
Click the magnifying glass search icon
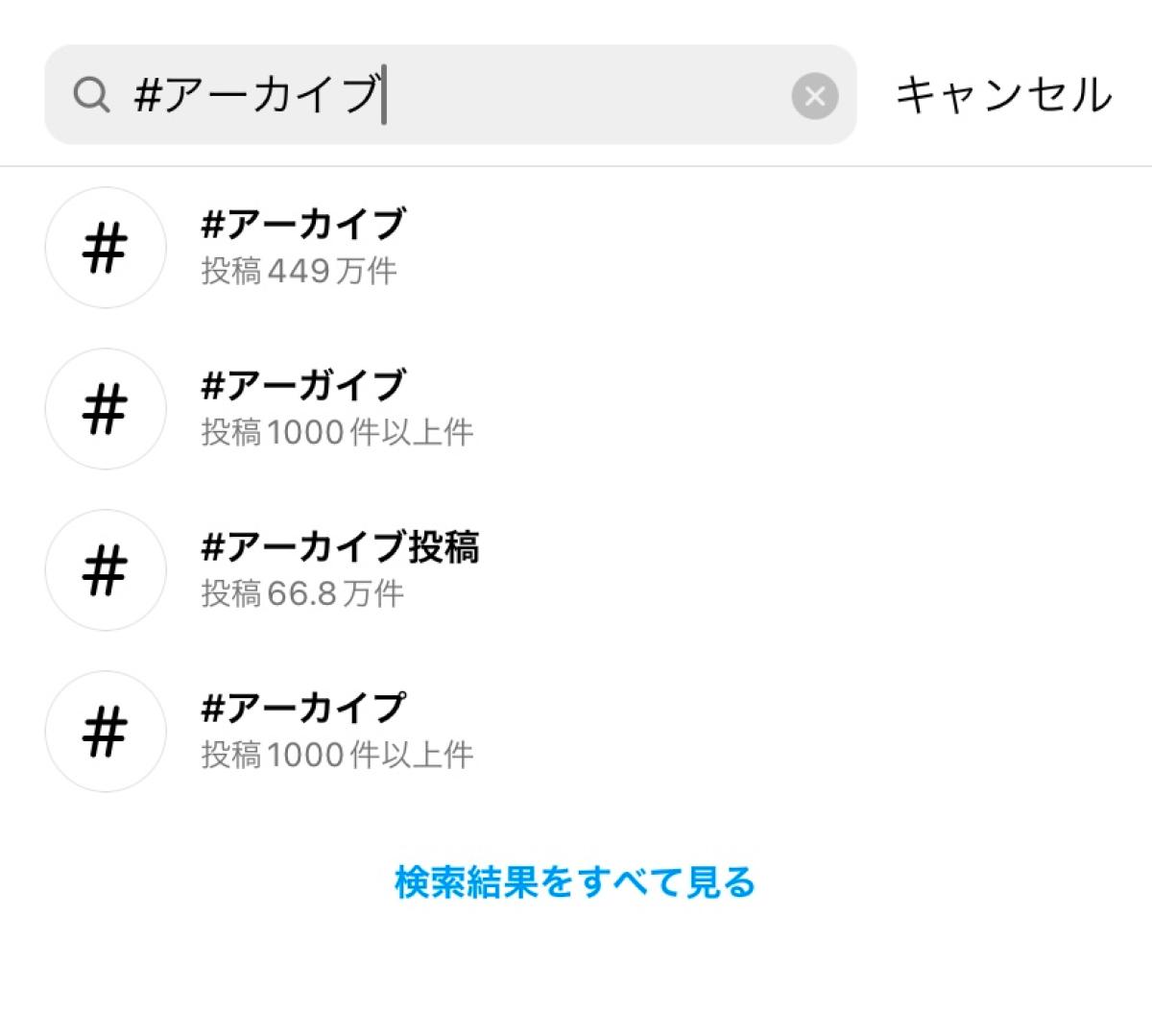point(91,95)
